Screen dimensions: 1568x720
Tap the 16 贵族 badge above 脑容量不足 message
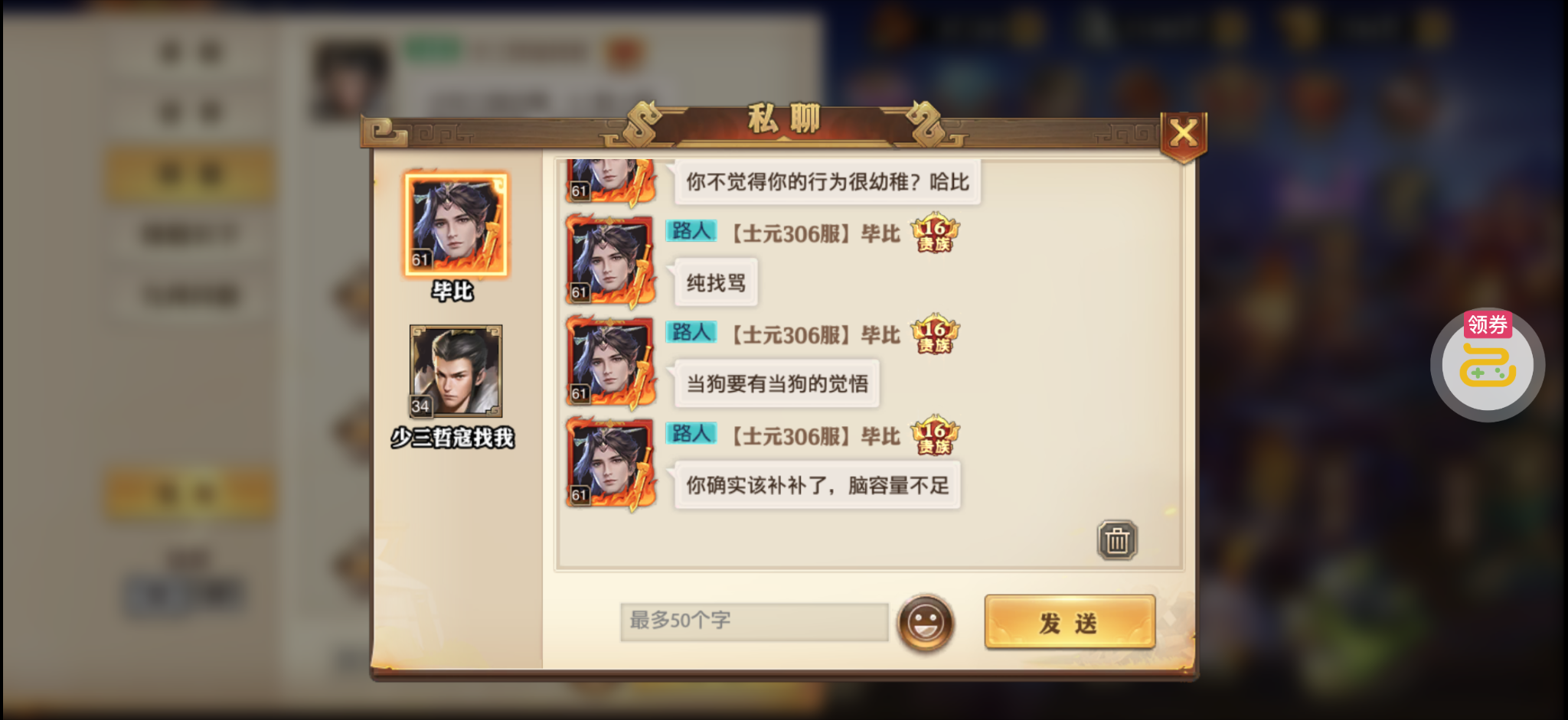coord(935,435)
